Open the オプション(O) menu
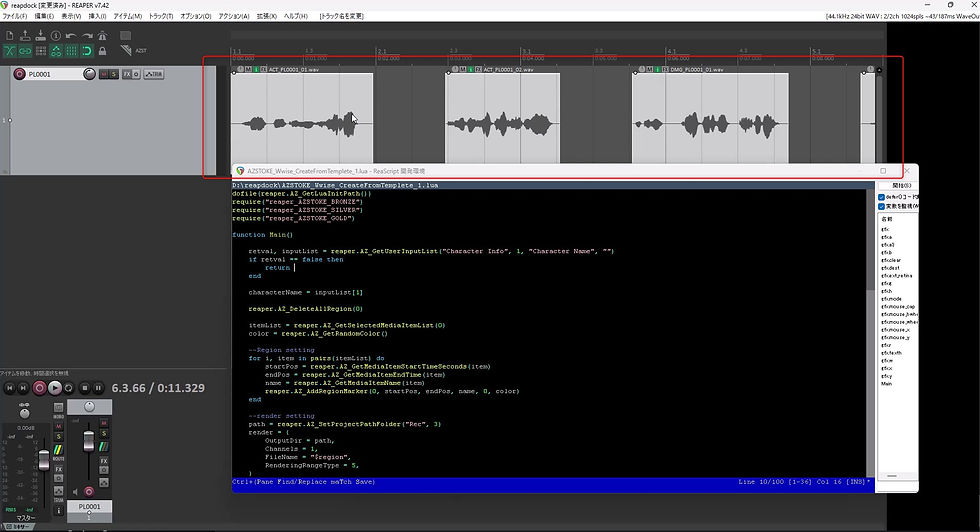The width and height of the screenshot is (980, 532). [196, 16]
